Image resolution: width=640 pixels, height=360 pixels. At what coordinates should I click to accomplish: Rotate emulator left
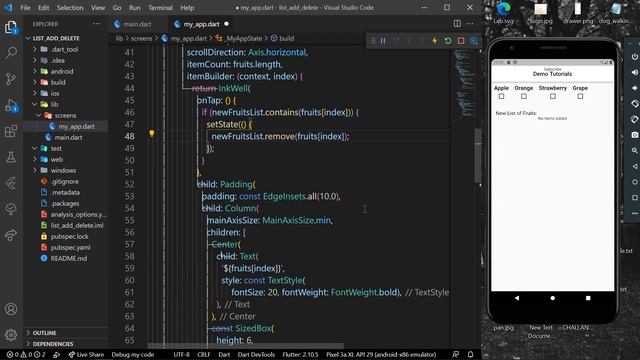[x=635, y=104]
